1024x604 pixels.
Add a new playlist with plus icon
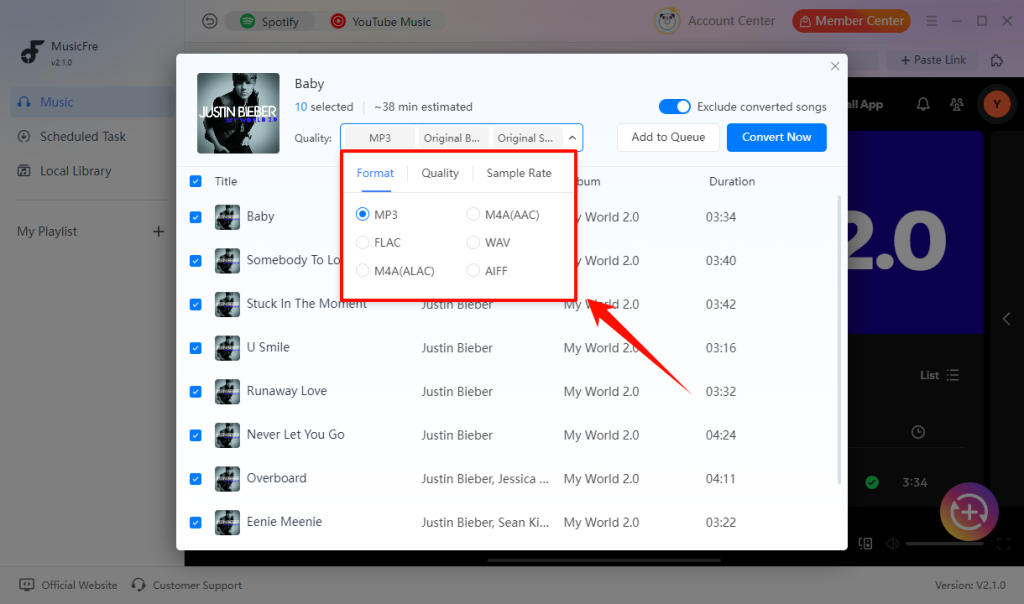pos(158,232)
